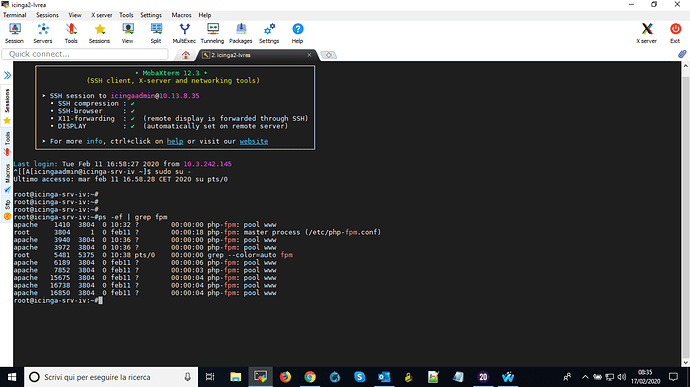Click the Sessions star icon
Image resolution: width=690 pixels, height=387 pixels.
pos(99,33)
